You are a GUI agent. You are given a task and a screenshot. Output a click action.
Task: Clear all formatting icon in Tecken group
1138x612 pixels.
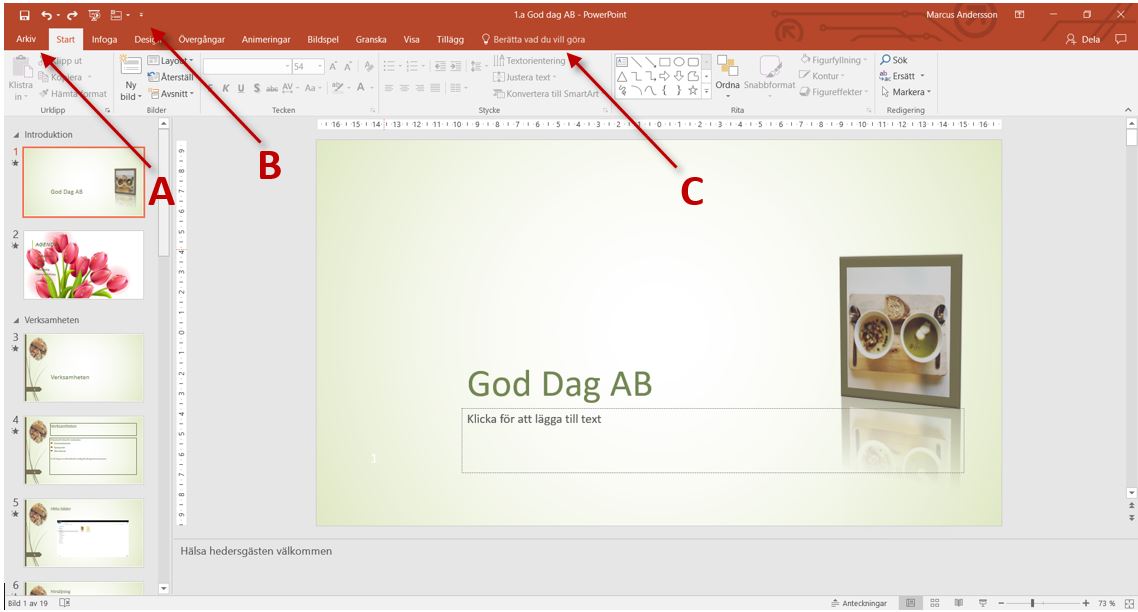click(x=369, y=67)
